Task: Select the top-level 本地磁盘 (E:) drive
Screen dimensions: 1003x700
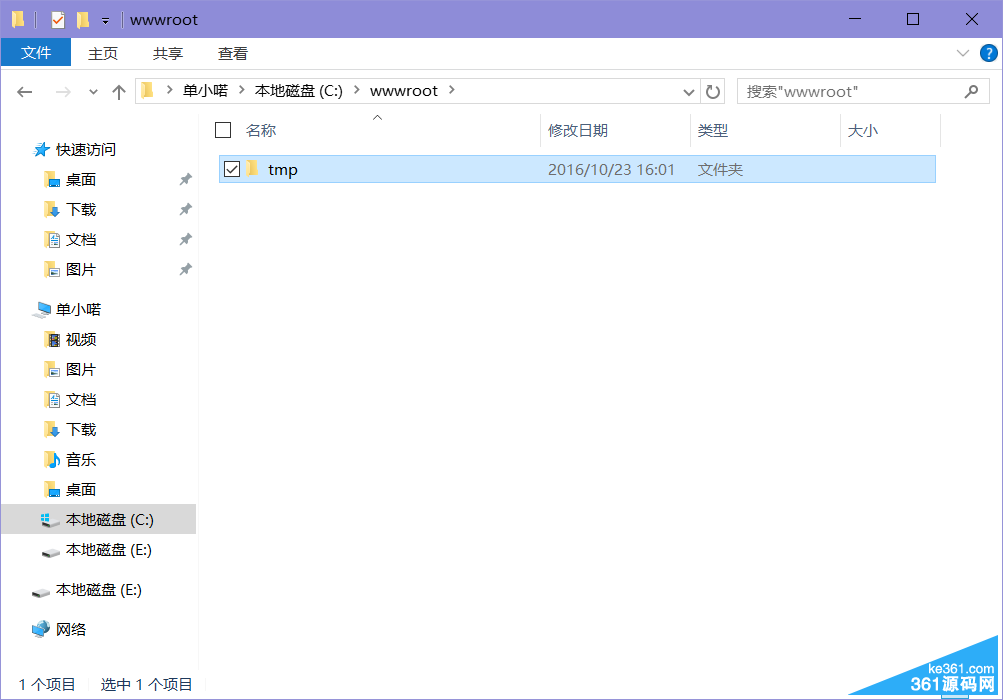Action: (99, 590)
